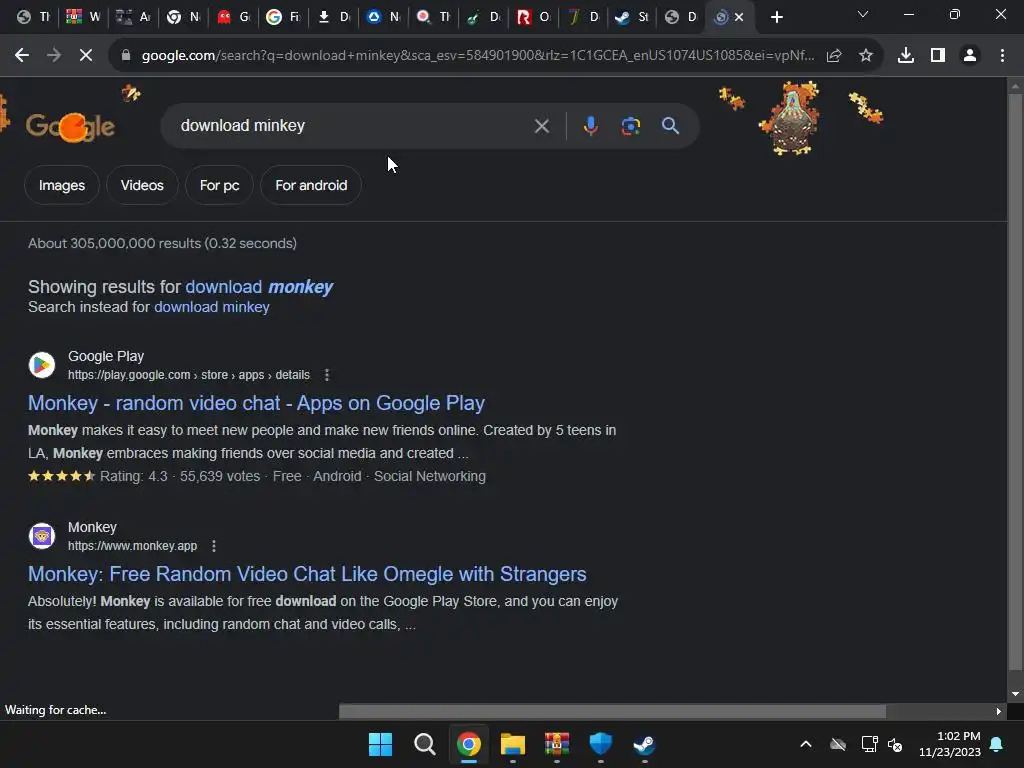
Task: Open a new browser tab
Action: pyautogui.click(x=776, y=17)
